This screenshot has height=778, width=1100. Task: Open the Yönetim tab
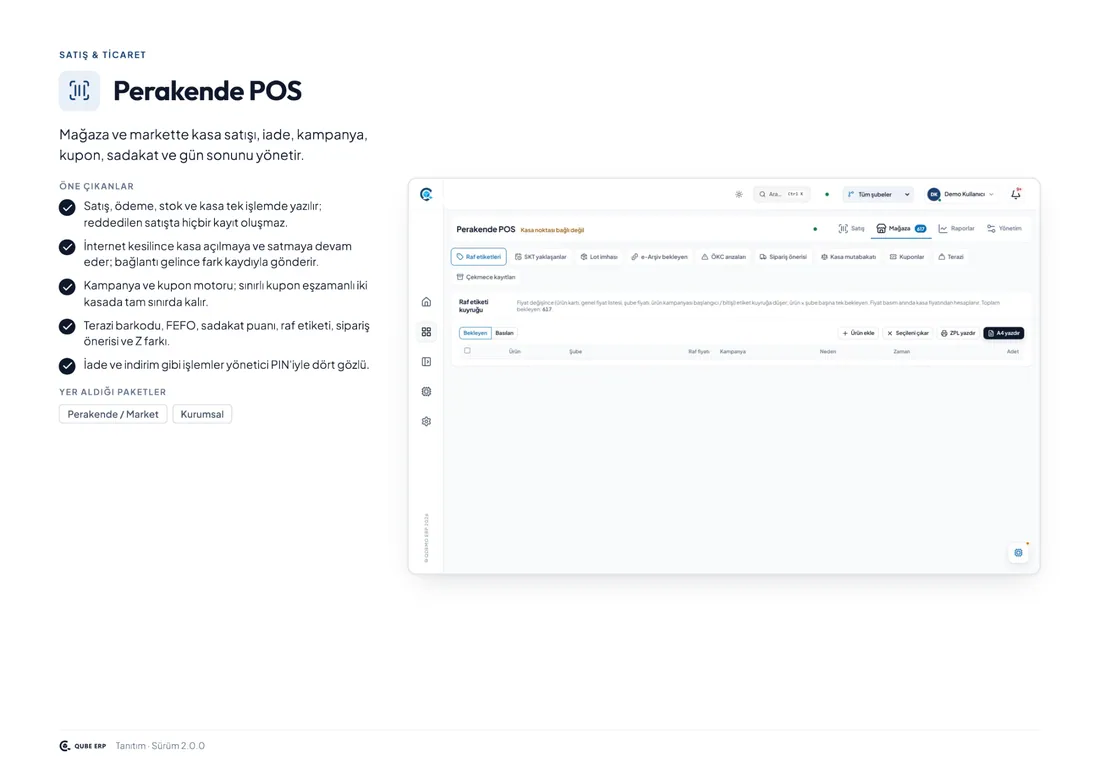[1004, 229]
